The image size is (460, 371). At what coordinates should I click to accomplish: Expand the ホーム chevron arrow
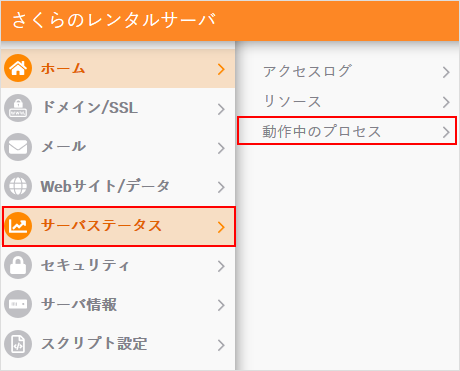tap(221, 69)
